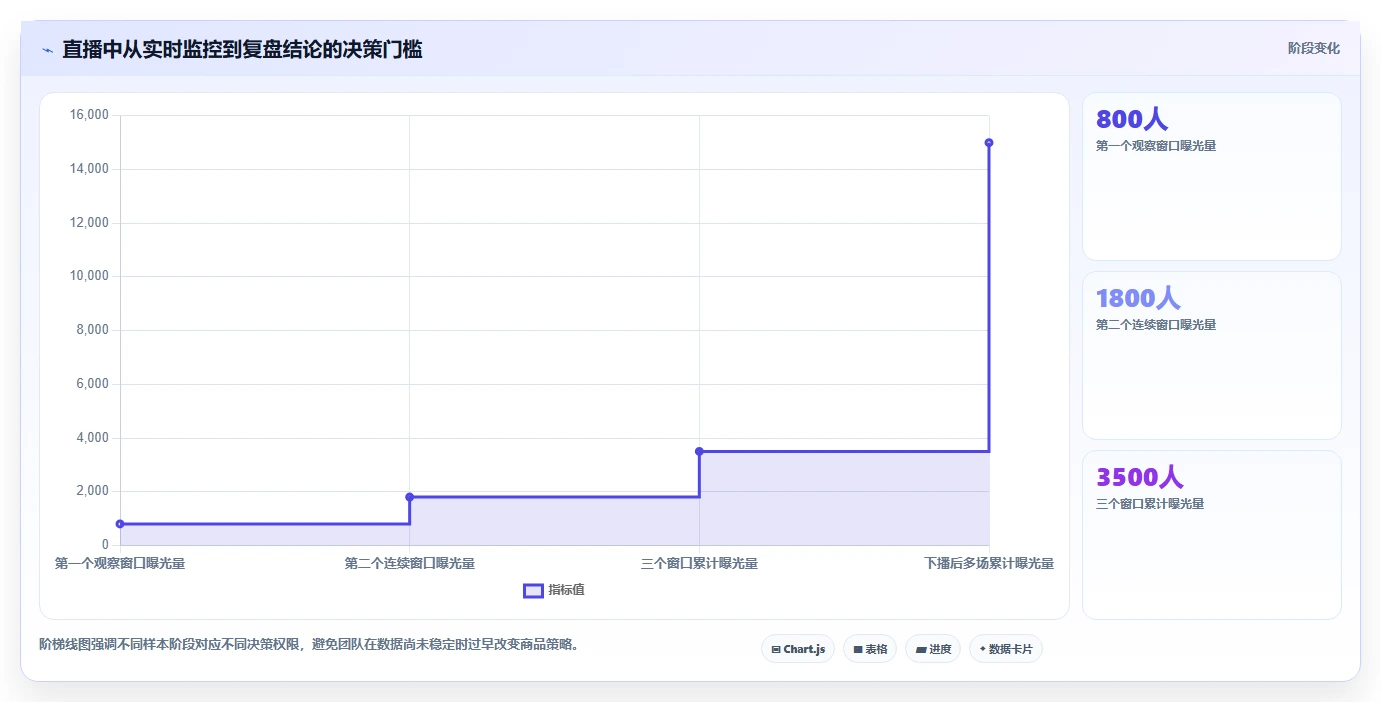Click the 1800人 data card value
Screen dimensions: 1381x702
coord(1138,298)
